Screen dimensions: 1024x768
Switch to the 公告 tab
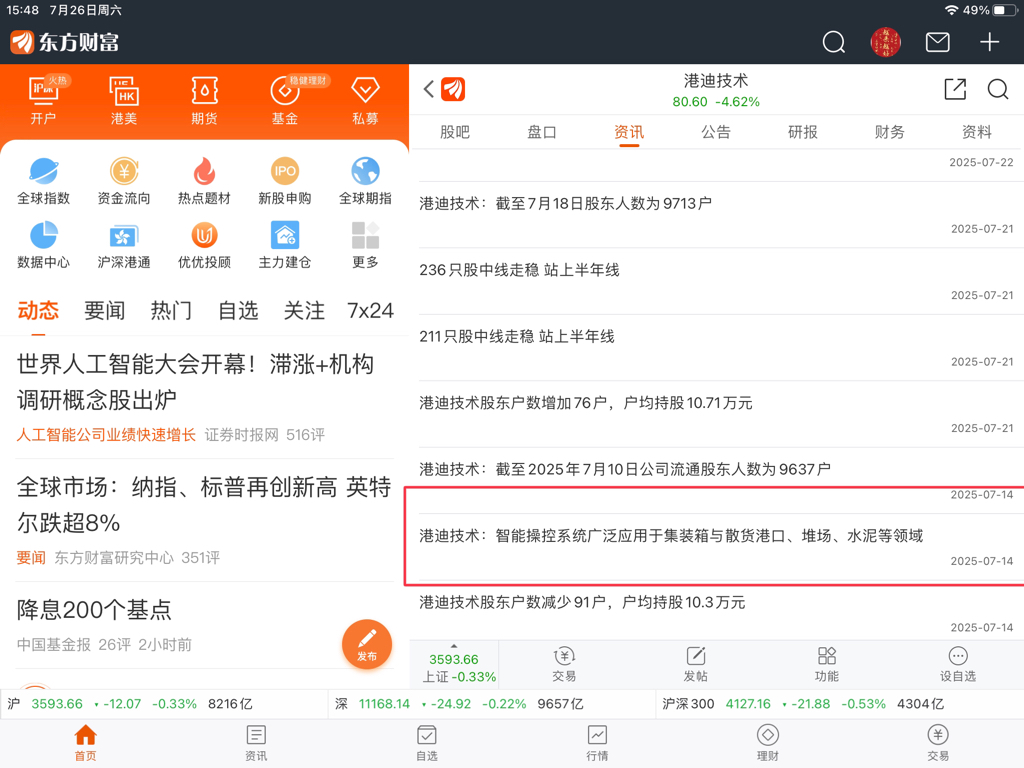click(716, 132)
